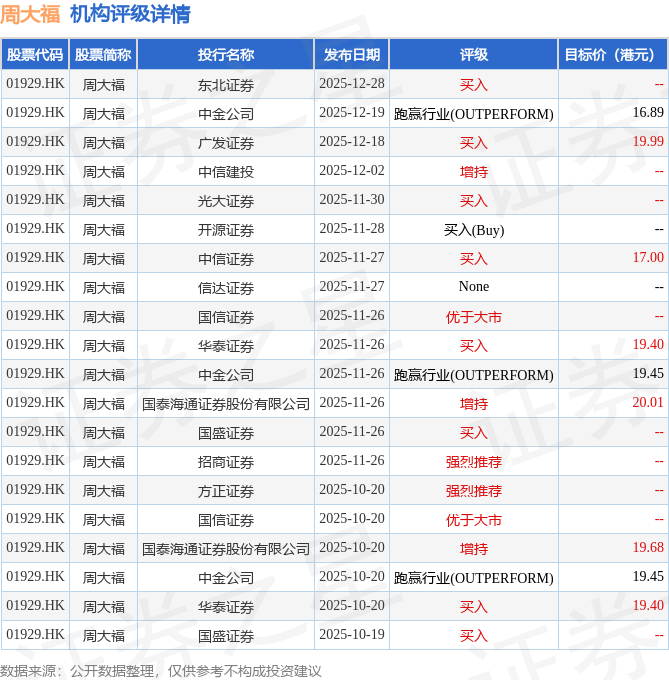The height and width of the screenshot is (680, 669).
Task: Select the None rating cell
Action: [x=474, y=287]
